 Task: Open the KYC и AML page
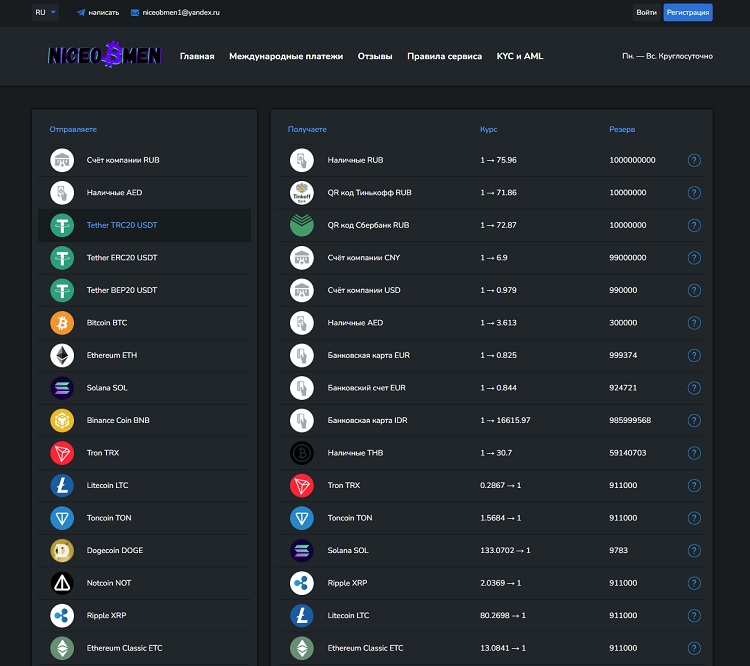(x=520, y=57)
